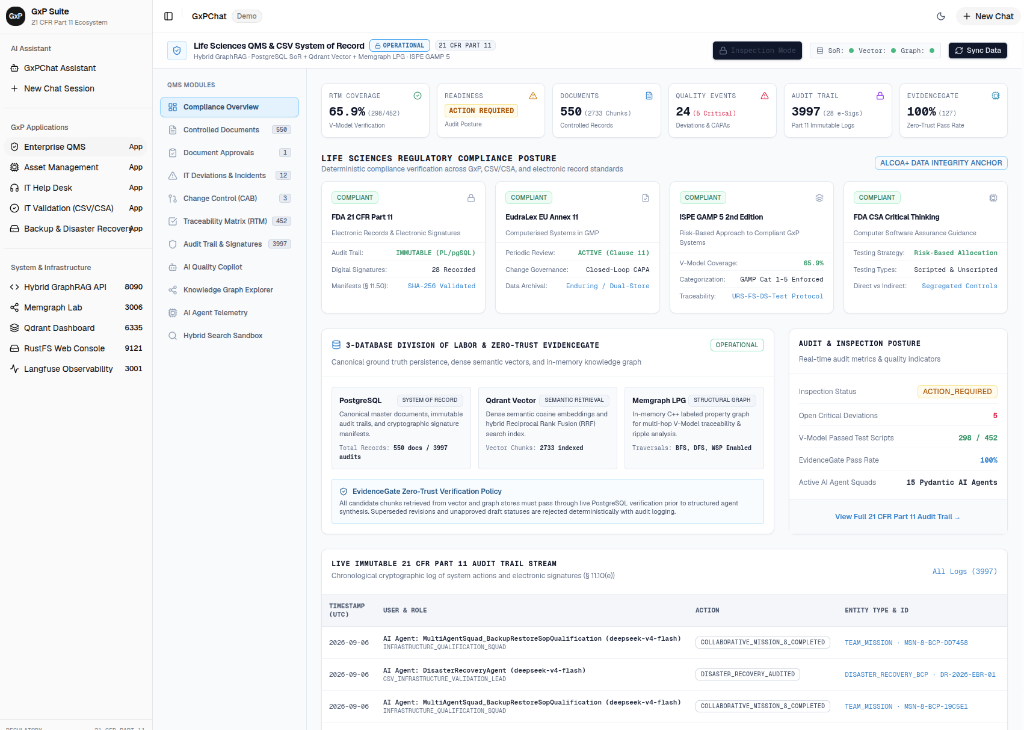Toggle the sidebar panel icon
The height and width of the screenshot is (730, 1024).
point(168,16)
